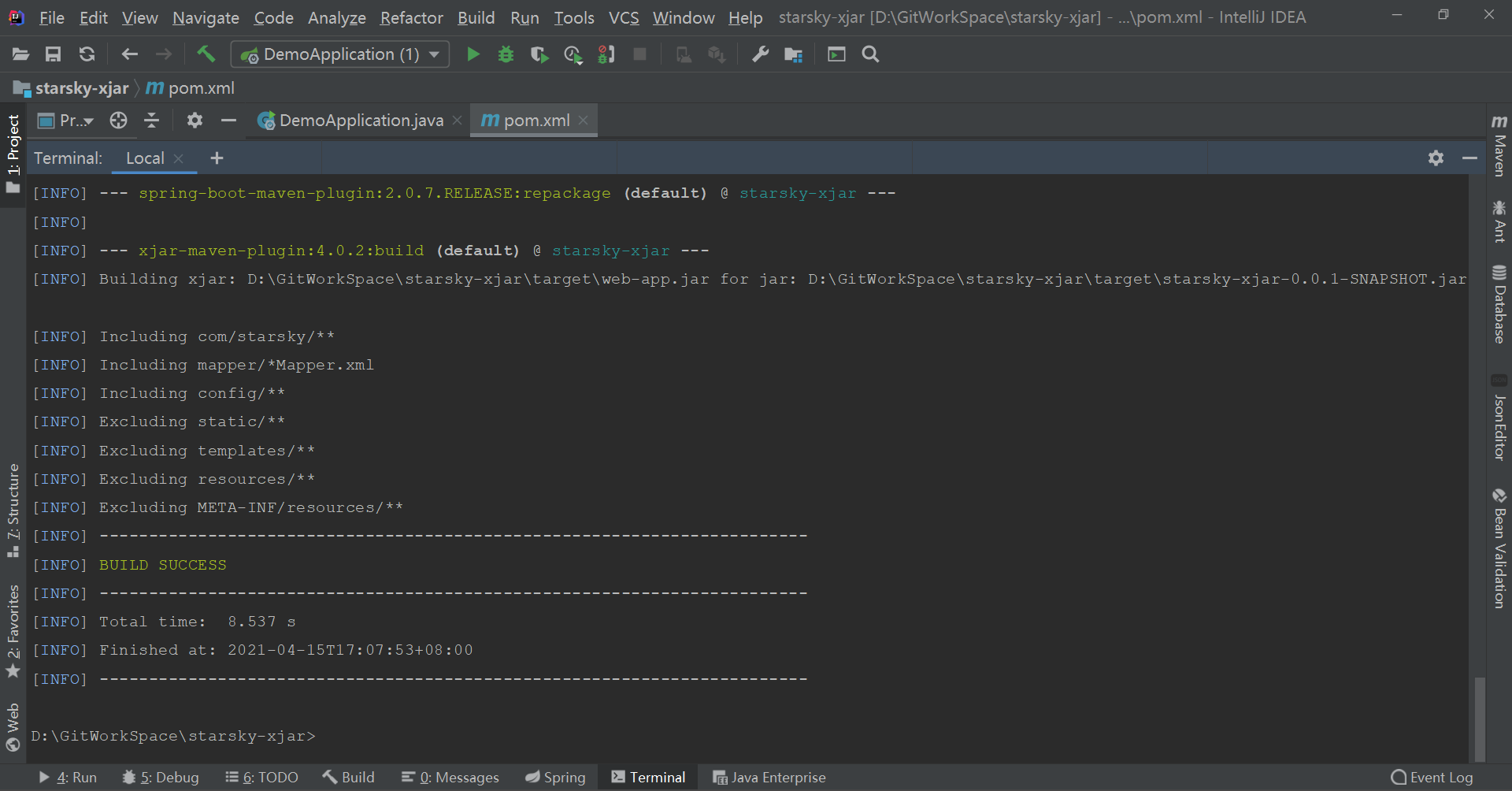Toggle the Bean Validation tool window
The image size is (1512, 791).
pyautogui.click(x=1499, y=548)
